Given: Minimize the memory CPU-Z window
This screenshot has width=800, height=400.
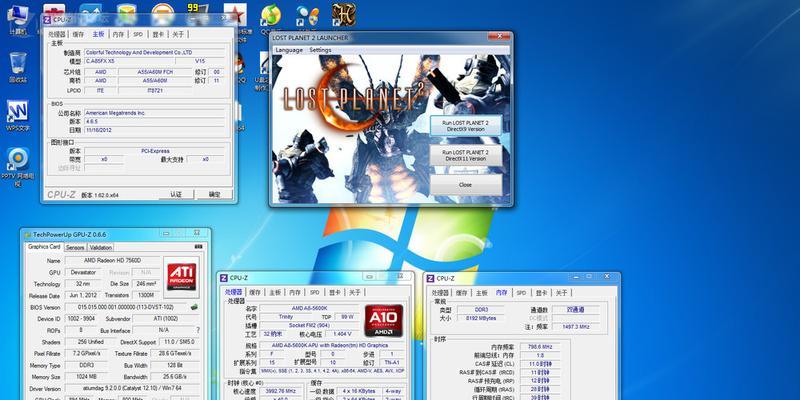Looking at the screenshot, I should pos(577,277).
